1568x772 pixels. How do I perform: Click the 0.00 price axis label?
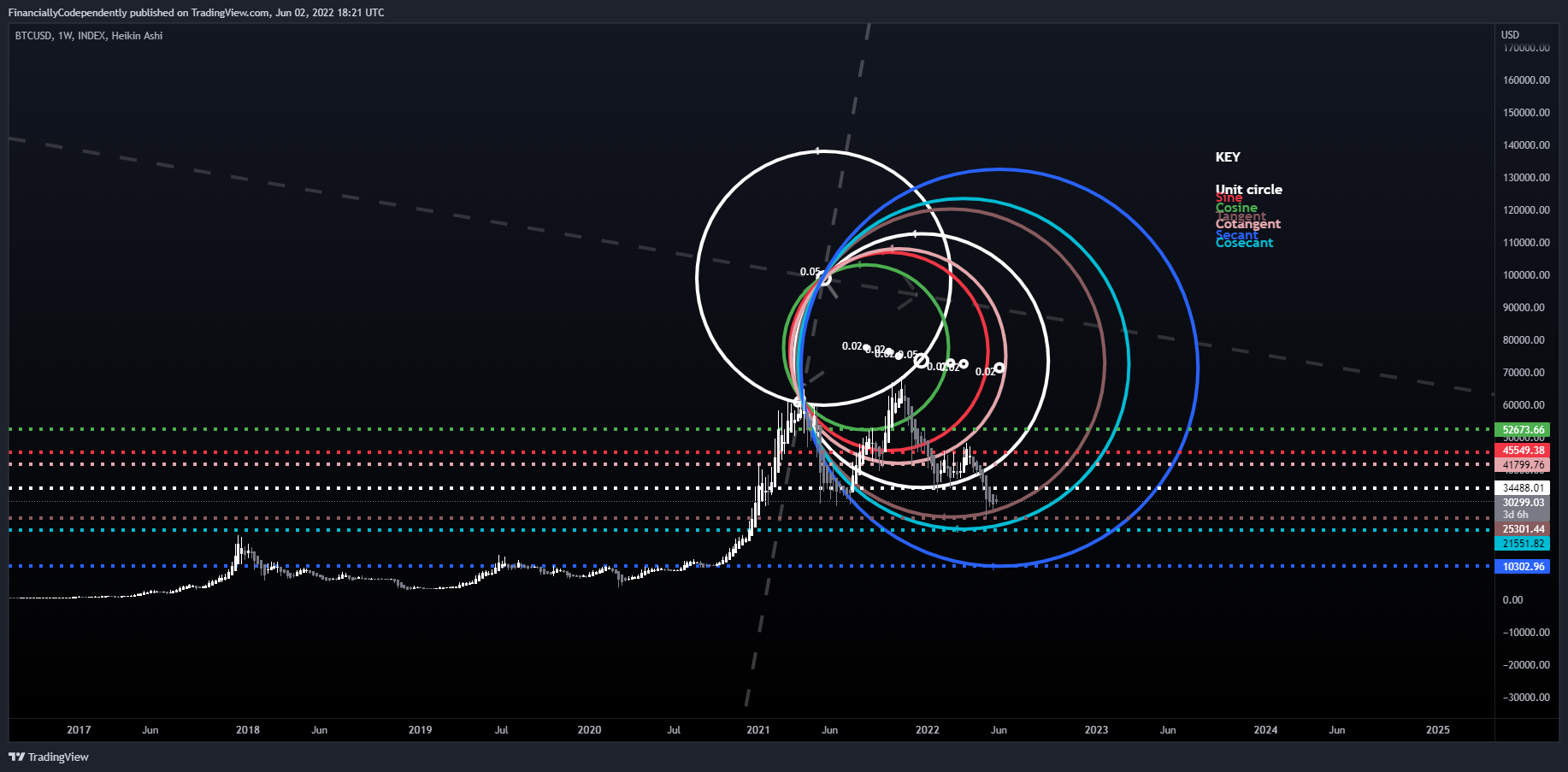tap(1512, 600)
